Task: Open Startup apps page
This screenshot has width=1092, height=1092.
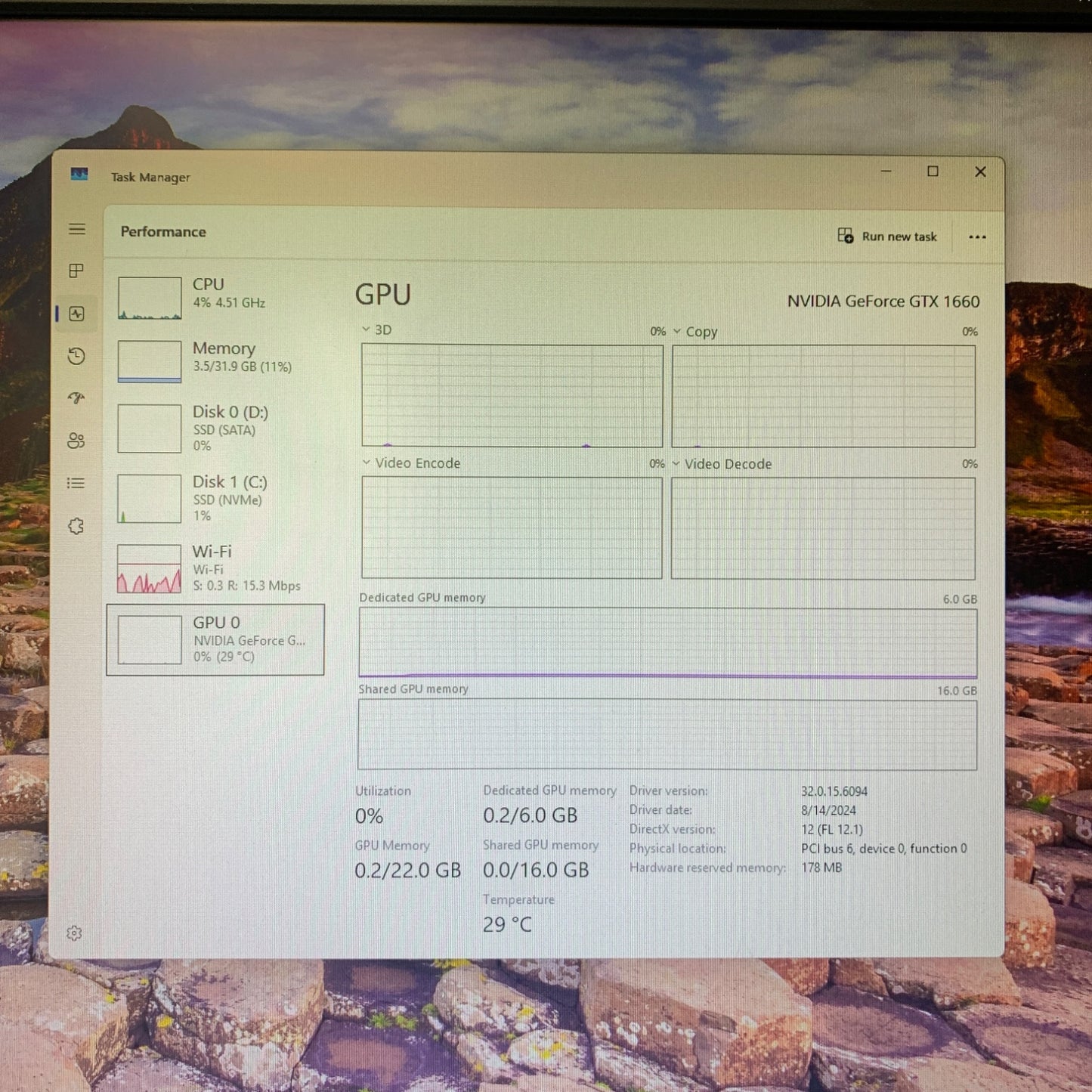Action: click(x=76, y=398)
